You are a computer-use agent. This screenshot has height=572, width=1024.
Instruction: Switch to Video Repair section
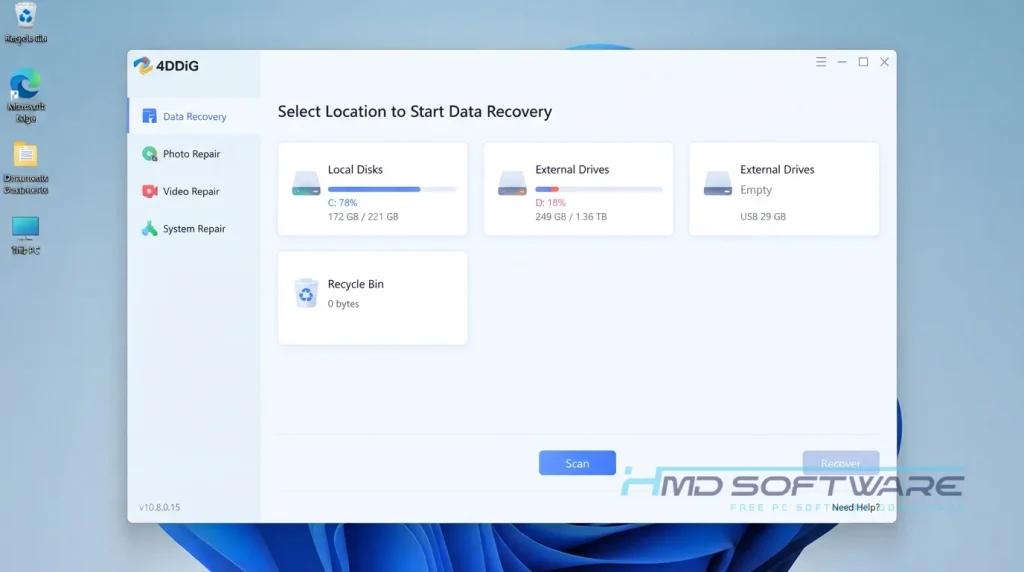point(194,191)
